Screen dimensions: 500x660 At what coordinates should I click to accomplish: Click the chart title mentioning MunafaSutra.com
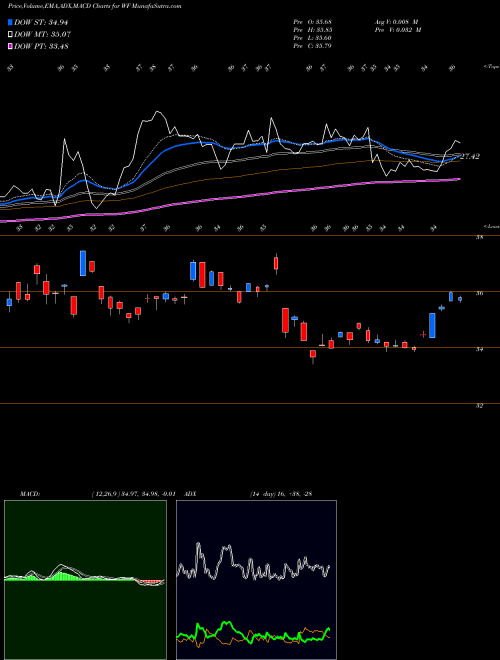(x=95, y=6)
